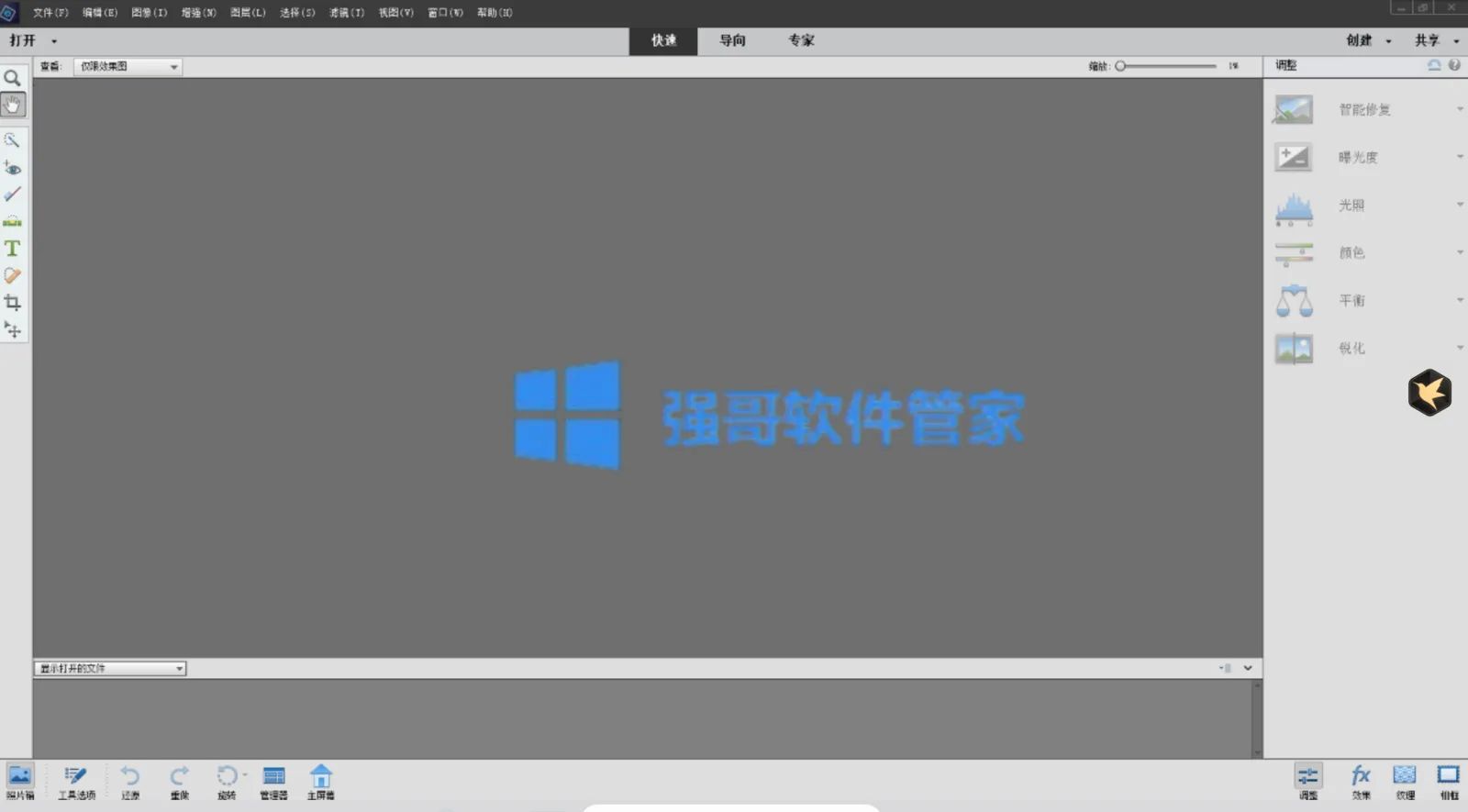Screen dimensions: 1468x812
Task: Select the Straighten tool
Action: coord(12,221)
